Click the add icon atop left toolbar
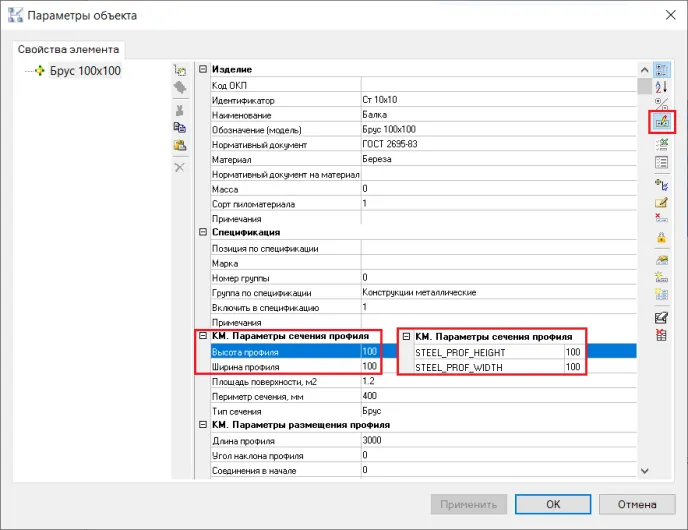Image resolution: width=688 pixels, height=530 pixels. click(x=180, y=70)
